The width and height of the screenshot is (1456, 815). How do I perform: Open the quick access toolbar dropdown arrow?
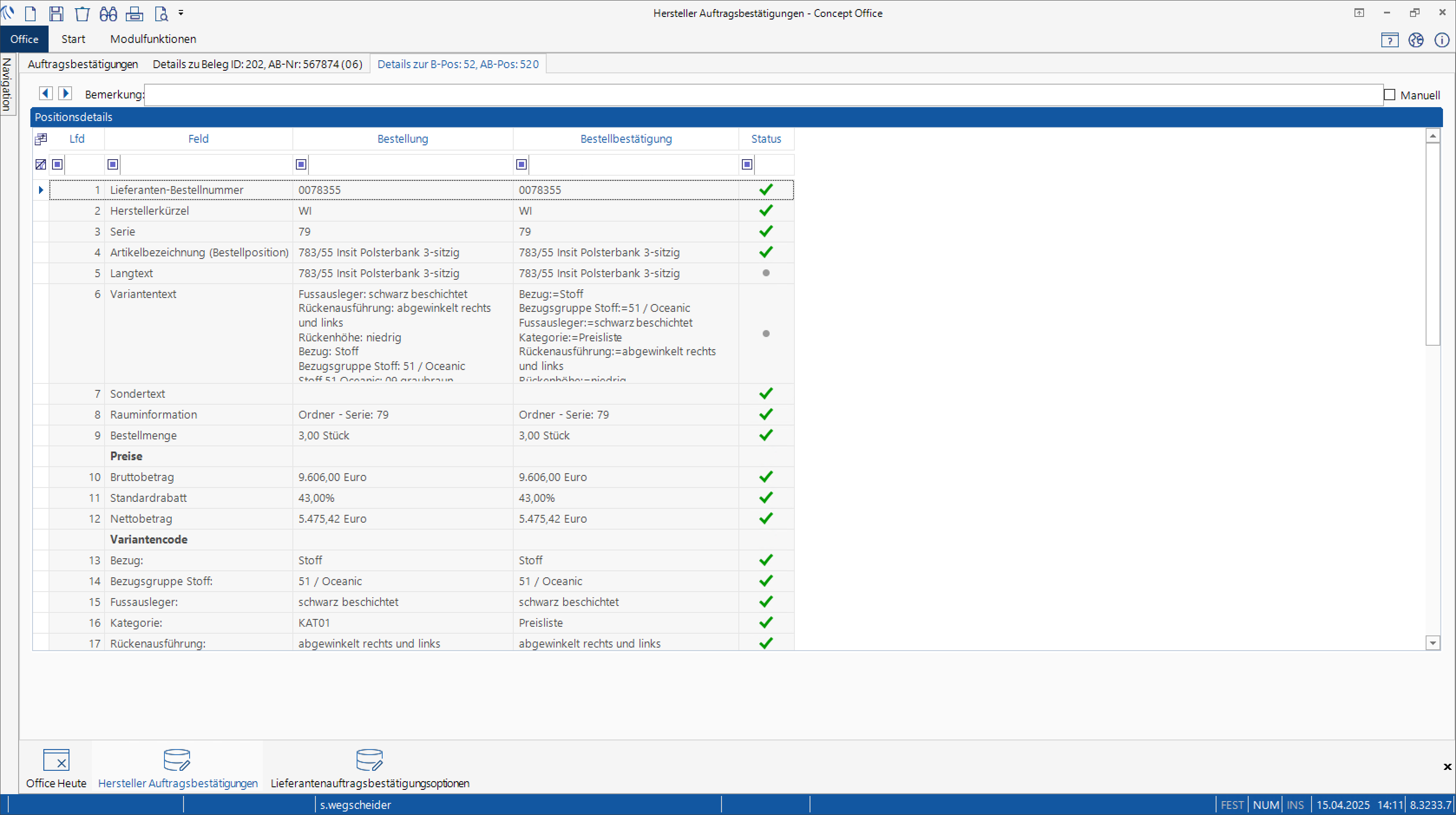coord(181,13)
